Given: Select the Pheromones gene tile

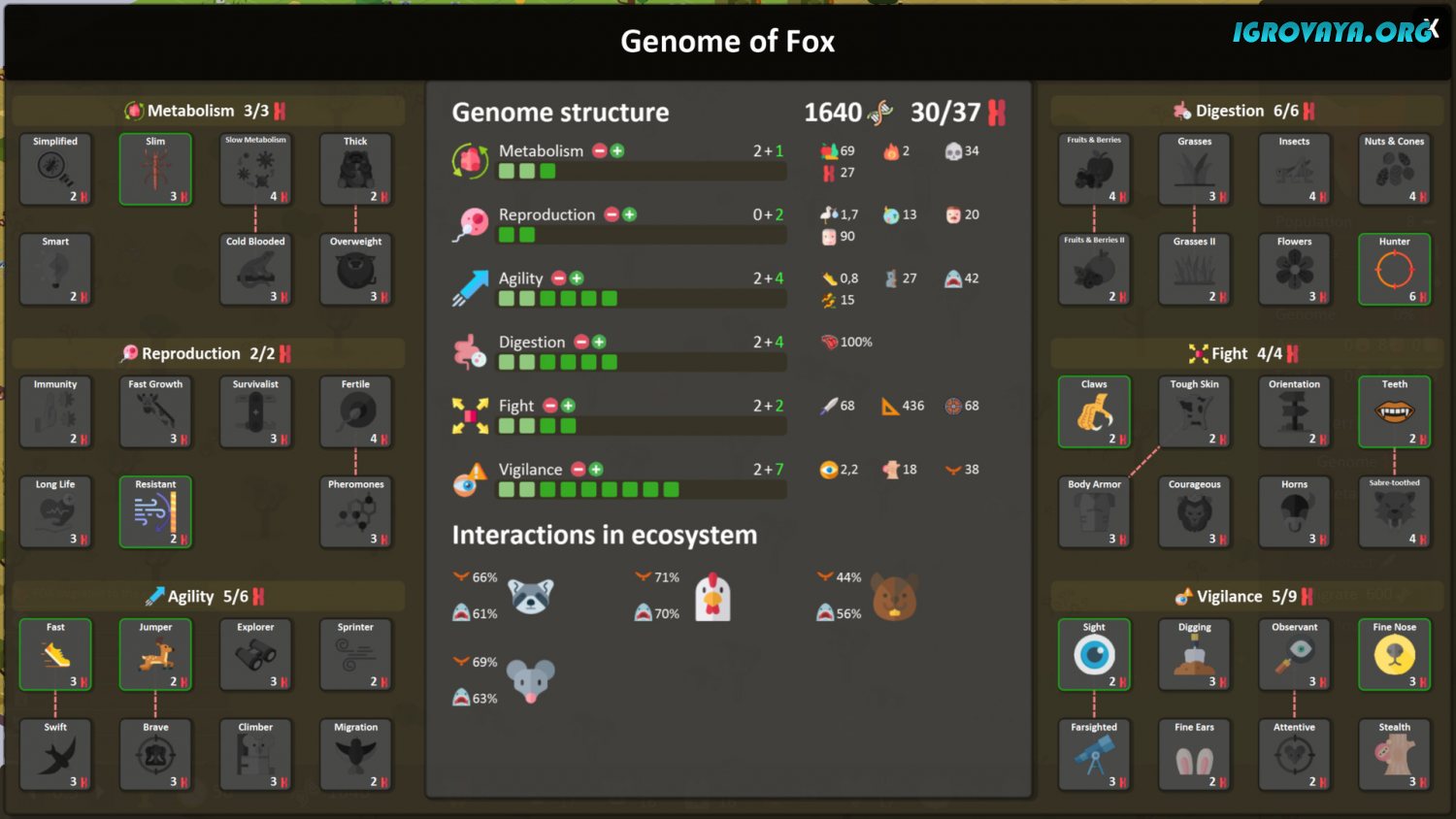Looking at the screenshot, I should click(355, 511).
